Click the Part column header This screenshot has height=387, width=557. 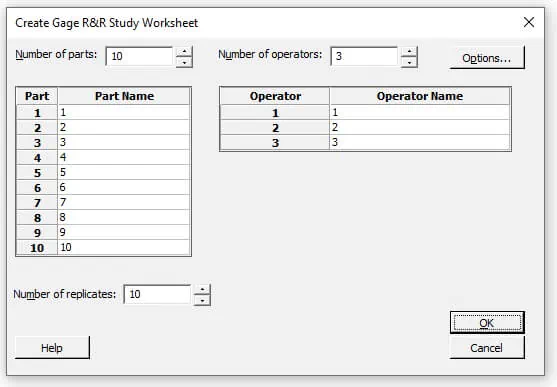tap(37, 96)
